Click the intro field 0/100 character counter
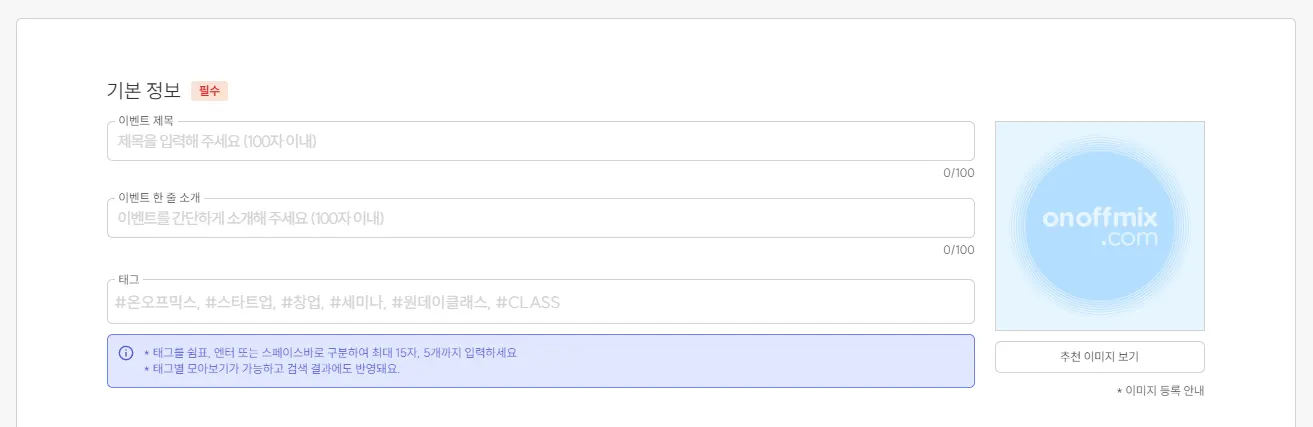 (x=958, y=250)
